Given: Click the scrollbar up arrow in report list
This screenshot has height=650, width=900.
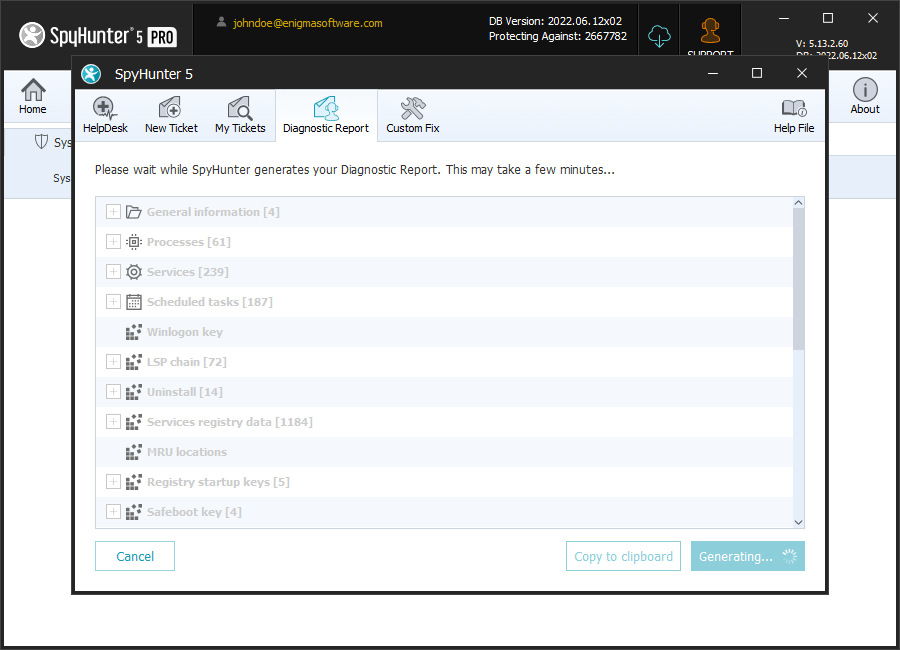Looking at the screenshot, I should (798, 203).
